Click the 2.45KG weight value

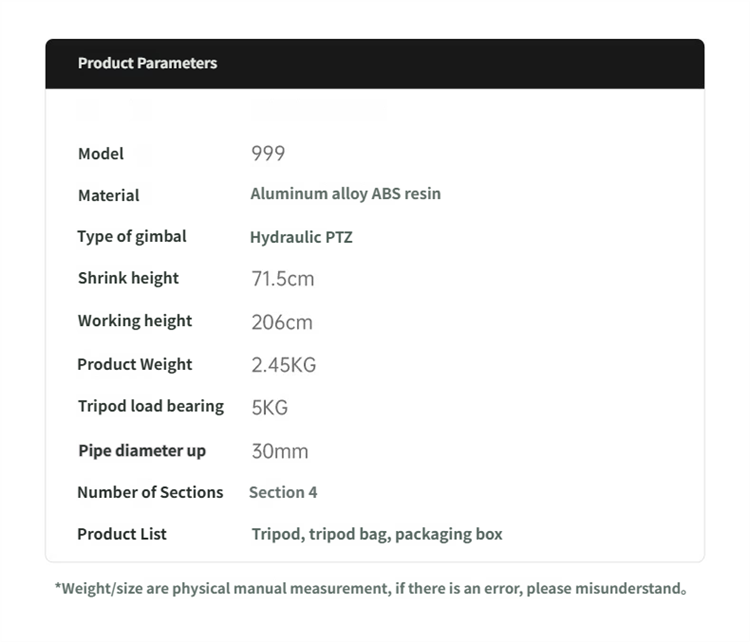click(284, 365)
